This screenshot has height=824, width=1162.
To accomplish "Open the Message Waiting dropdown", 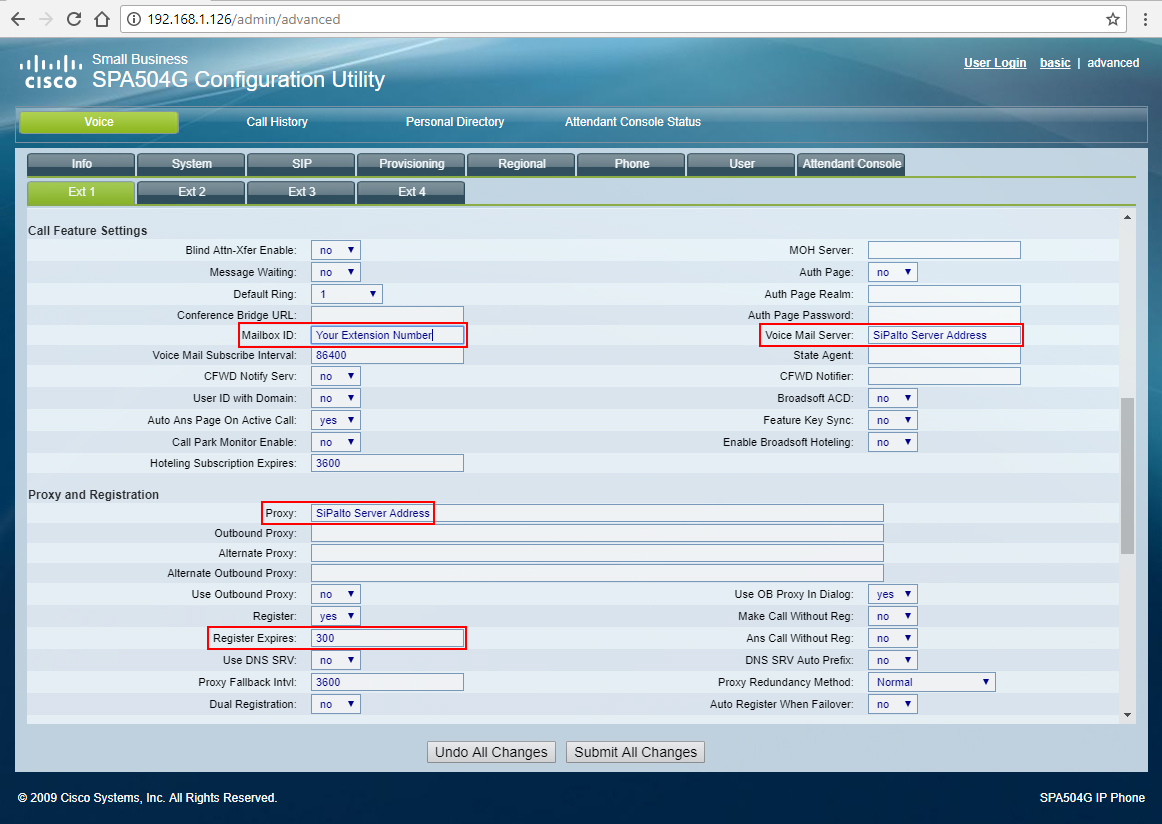I will click(336, 272).
